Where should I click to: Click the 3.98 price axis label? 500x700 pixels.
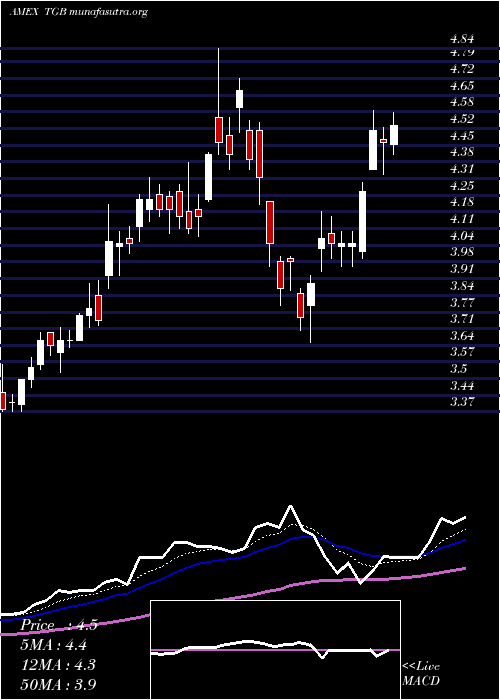coord(462,252)
